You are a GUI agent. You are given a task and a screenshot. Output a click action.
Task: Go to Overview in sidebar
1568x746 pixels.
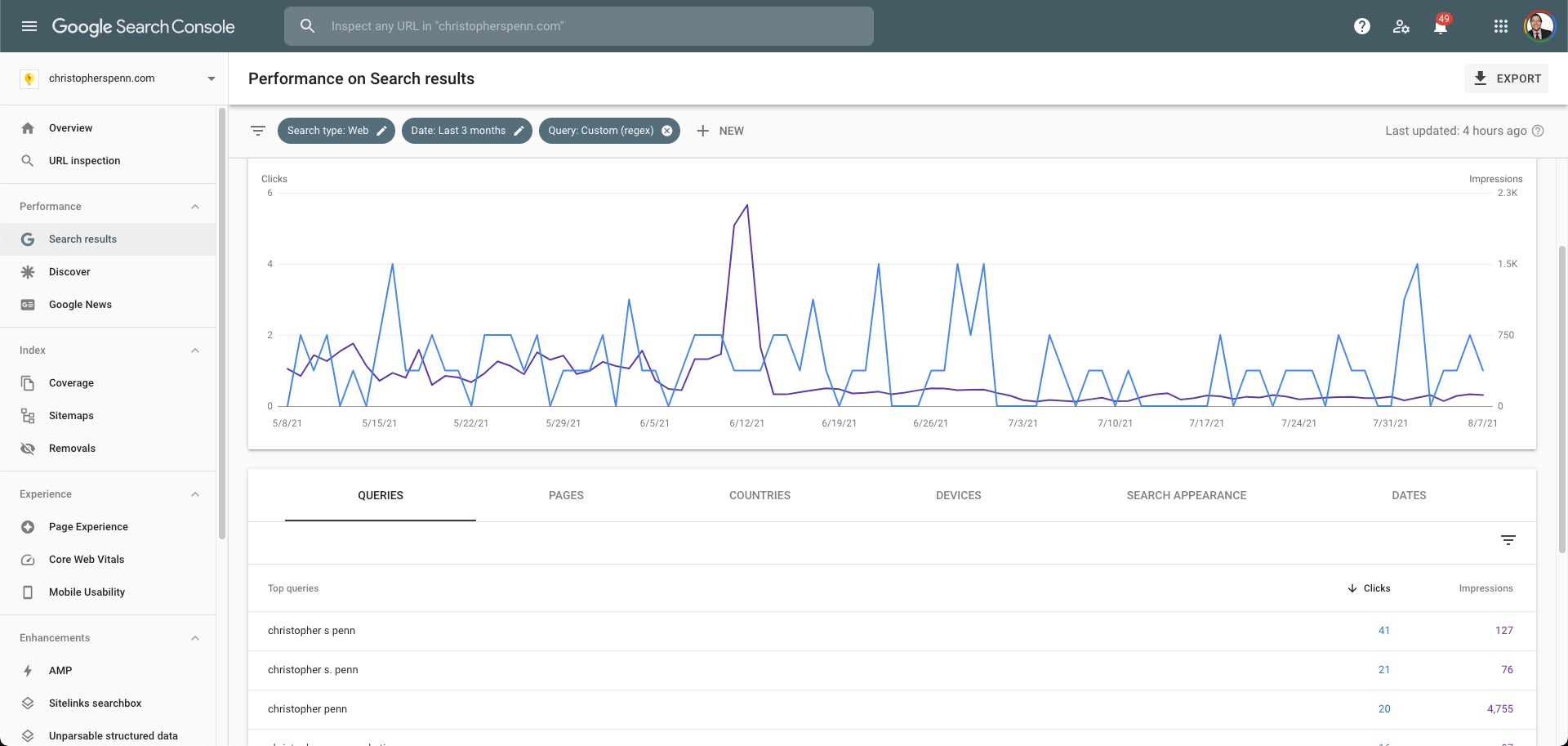(x=108, y=128)
